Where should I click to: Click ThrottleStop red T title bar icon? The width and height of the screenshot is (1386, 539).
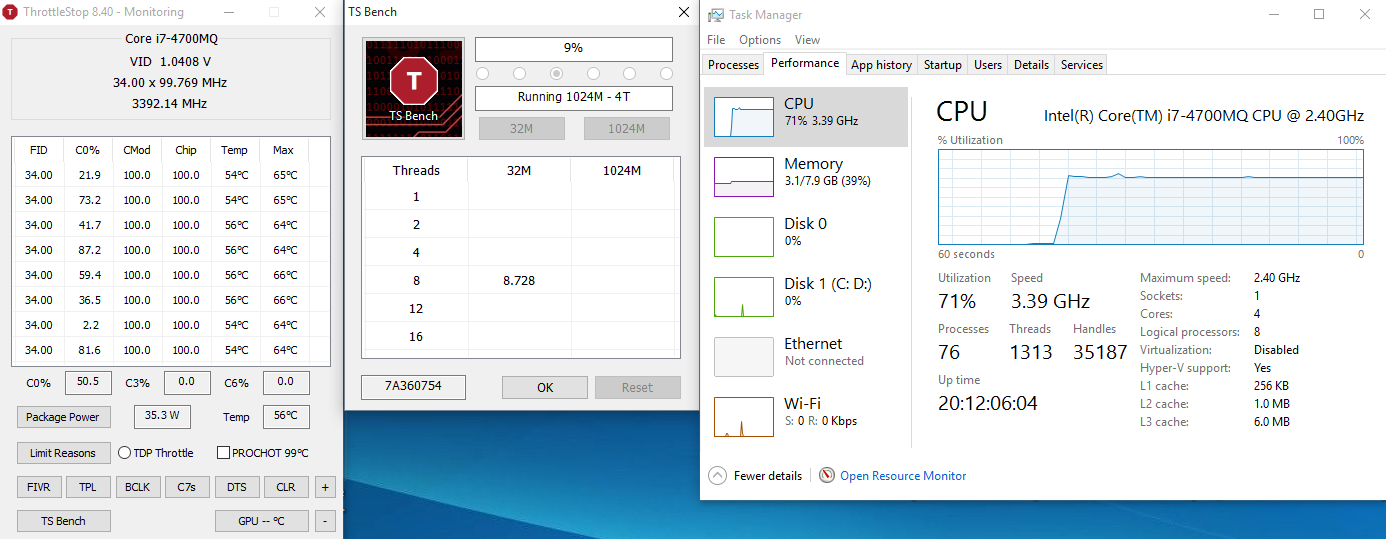point(11,12)
